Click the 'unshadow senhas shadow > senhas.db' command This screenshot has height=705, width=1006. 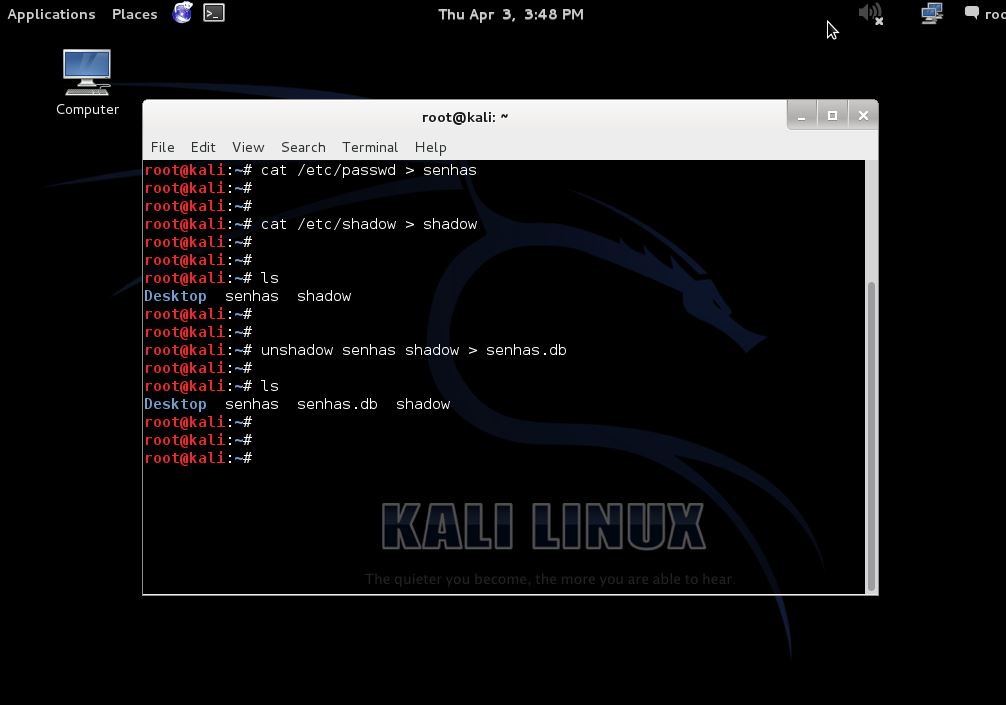click(413, 350)
